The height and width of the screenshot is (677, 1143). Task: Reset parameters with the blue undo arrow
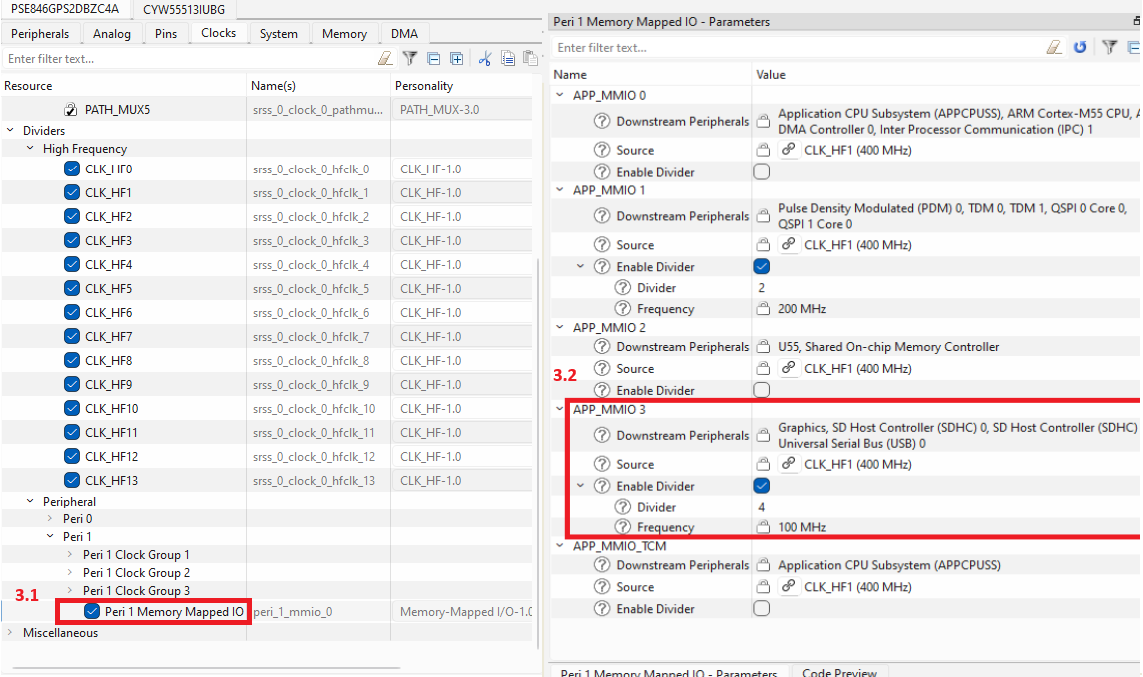click(1080, 47)
